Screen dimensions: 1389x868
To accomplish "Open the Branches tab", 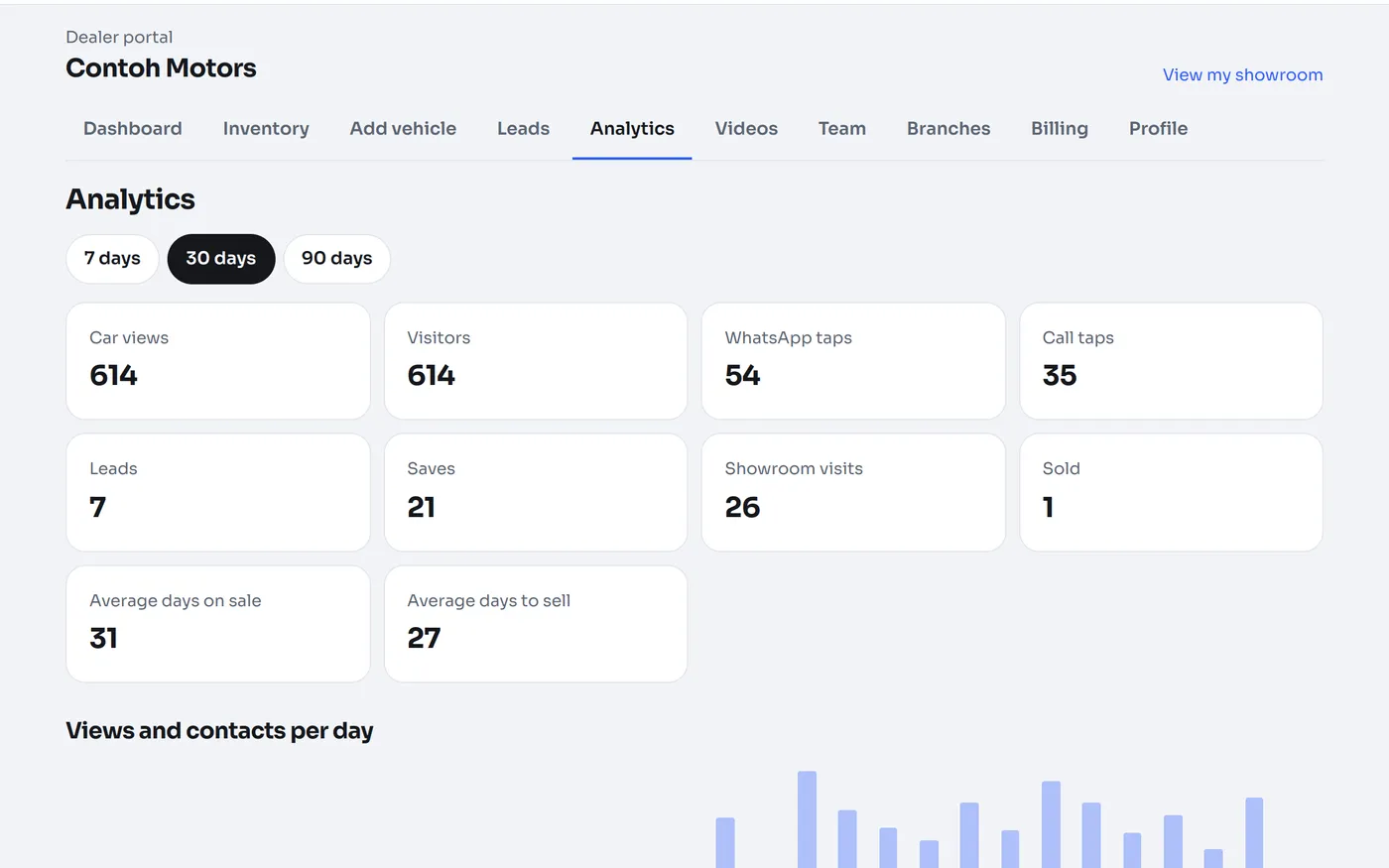I will (948, 129).
